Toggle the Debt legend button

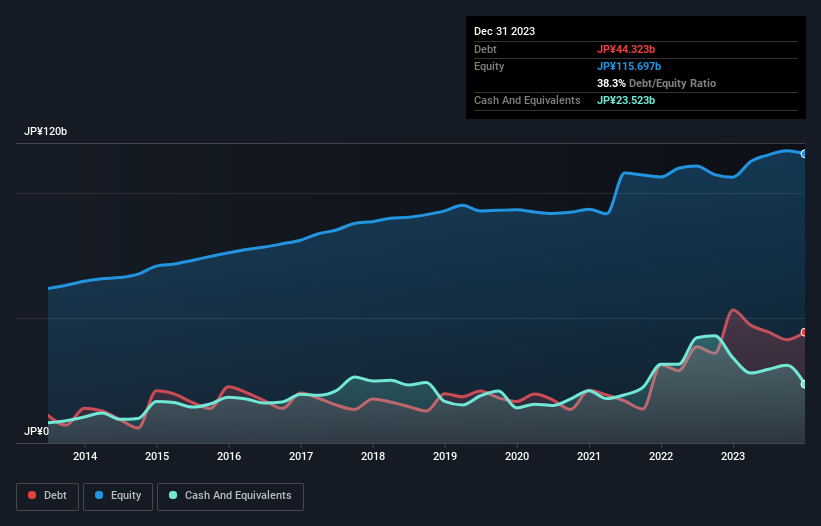click(48, 496)
